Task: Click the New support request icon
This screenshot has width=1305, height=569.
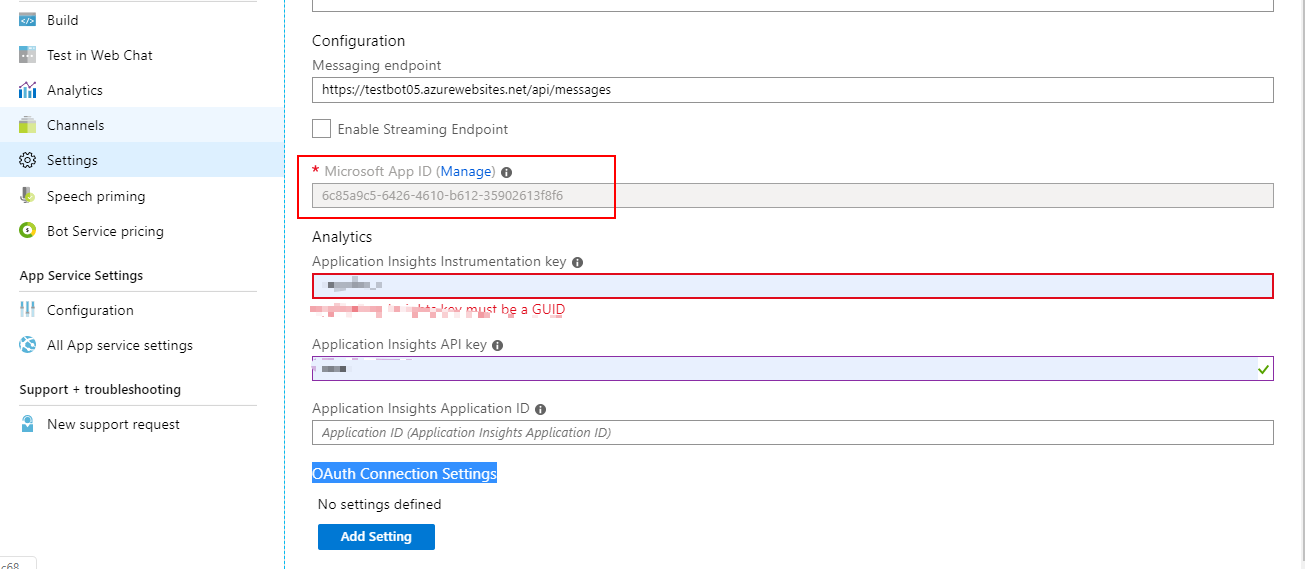Action: (x=28, y=424)
